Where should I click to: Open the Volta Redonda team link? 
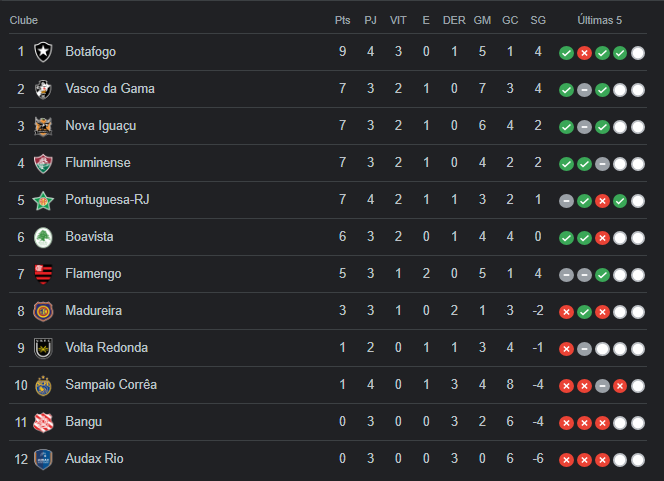coord(107,348)
